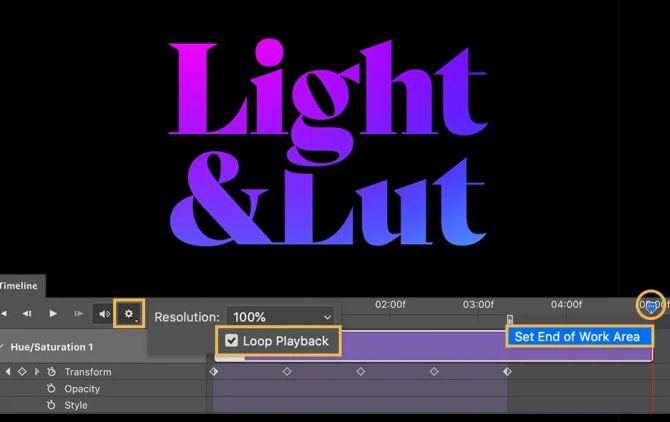Image resolution: width=670 pixels, height=422 pixels.
Task: Step back to the previous frame
Action: [x=27, y=314]
